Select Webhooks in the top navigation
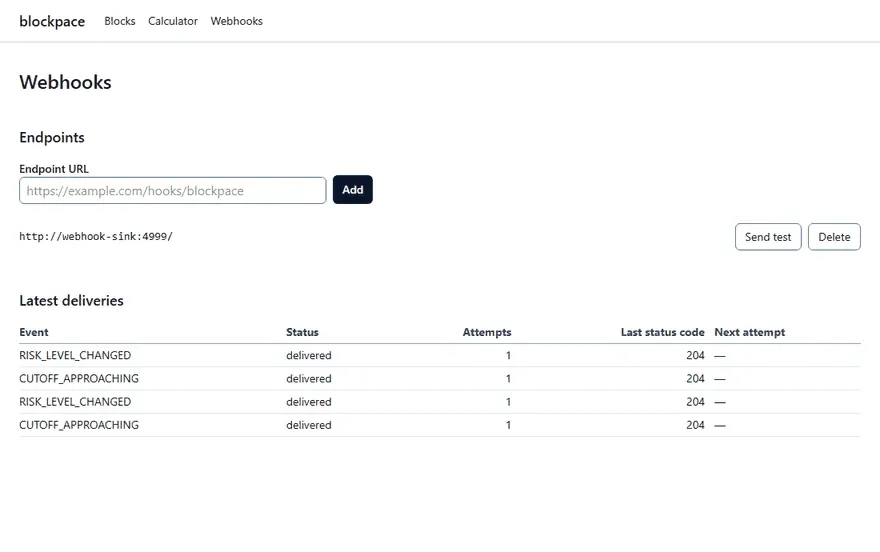Image resolution: width=880 pixels, height=552 pixels. tap(236, 21)
